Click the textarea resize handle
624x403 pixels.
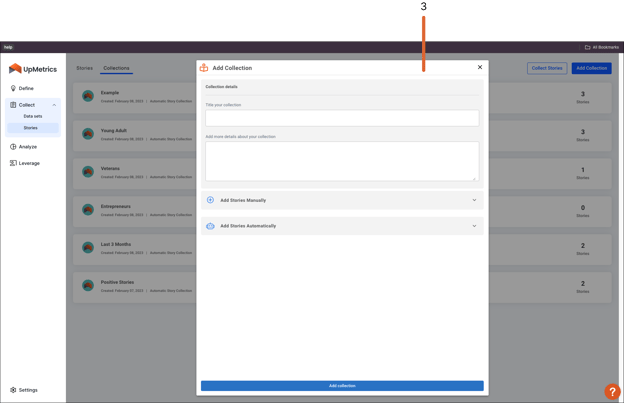(474, 178)
